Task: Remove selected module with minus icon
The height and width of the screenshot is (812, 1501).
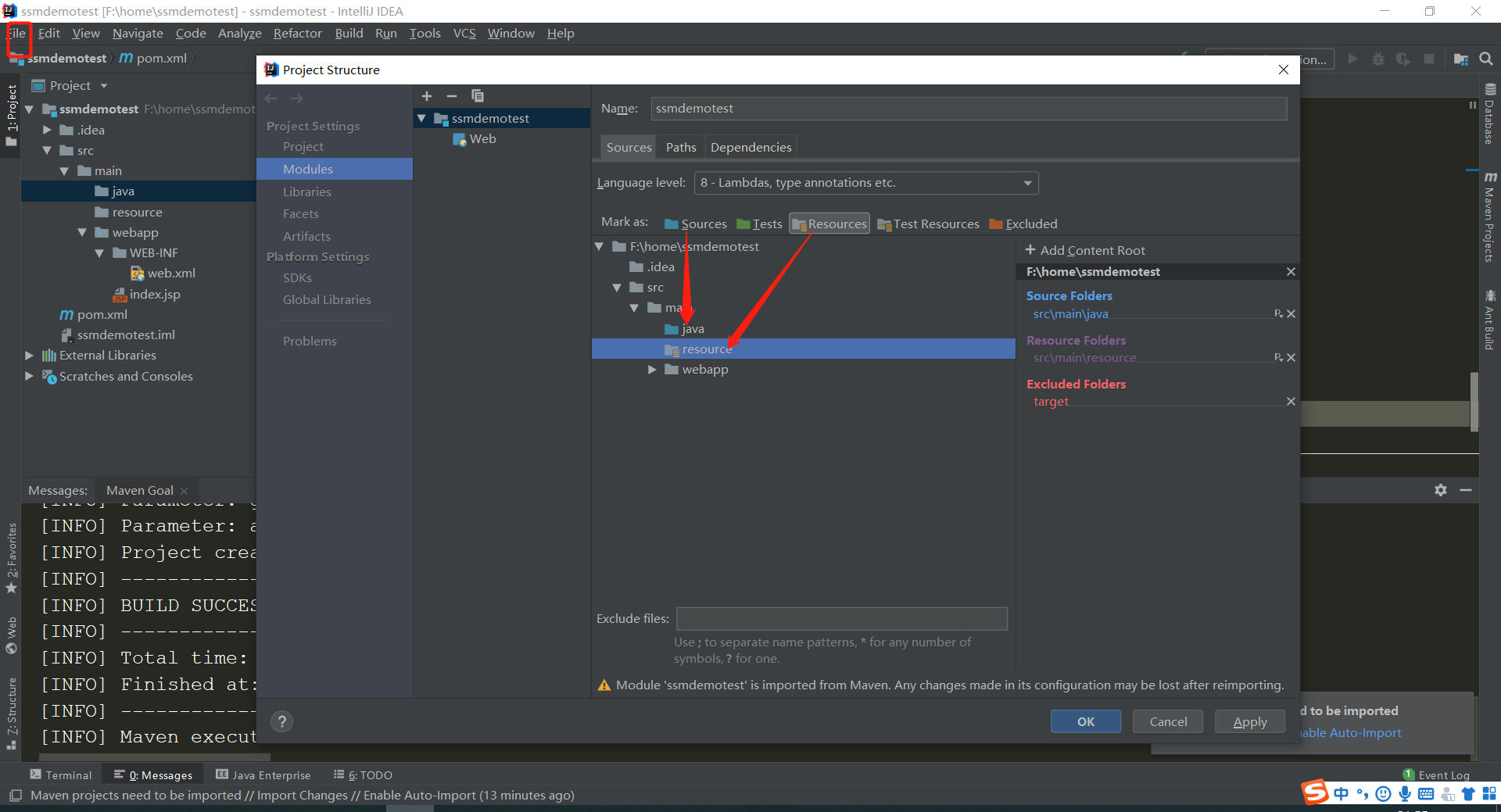Action: pyautogui.click(x=452, y=96)
